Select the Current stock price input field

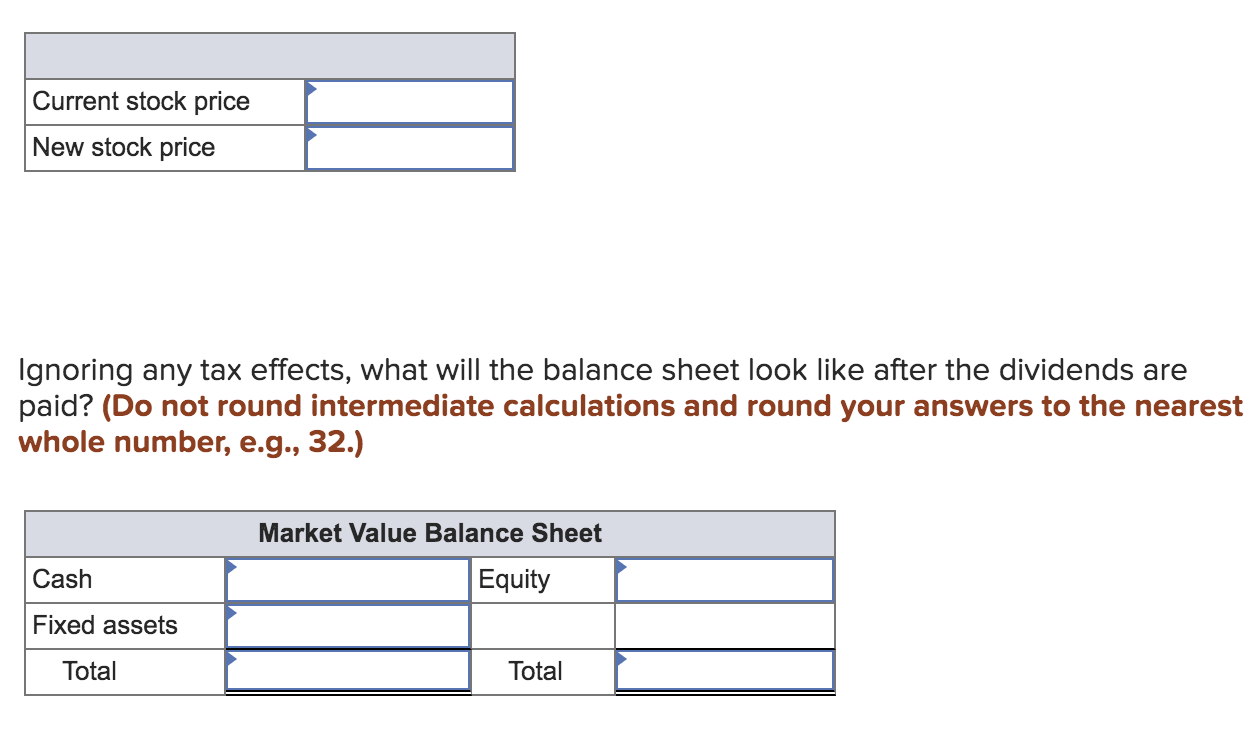(x=410, y=101)
